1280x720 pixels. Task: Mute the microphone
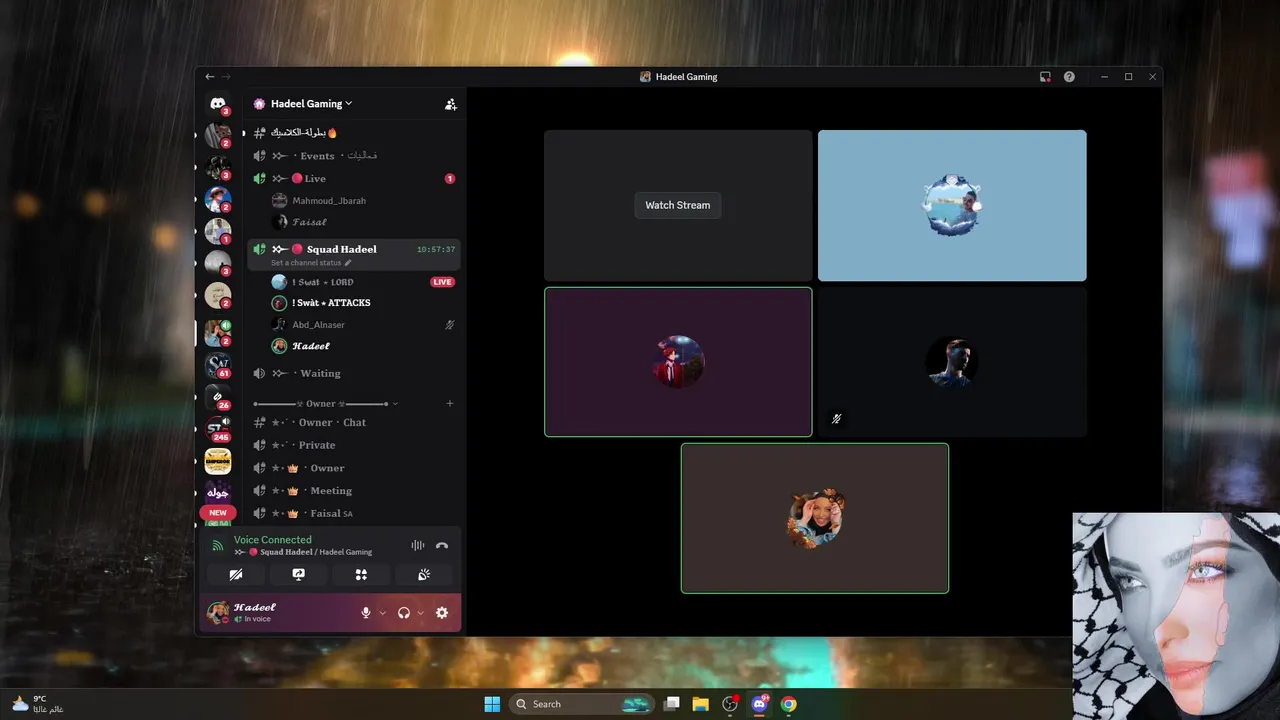(x=366, y=613)
